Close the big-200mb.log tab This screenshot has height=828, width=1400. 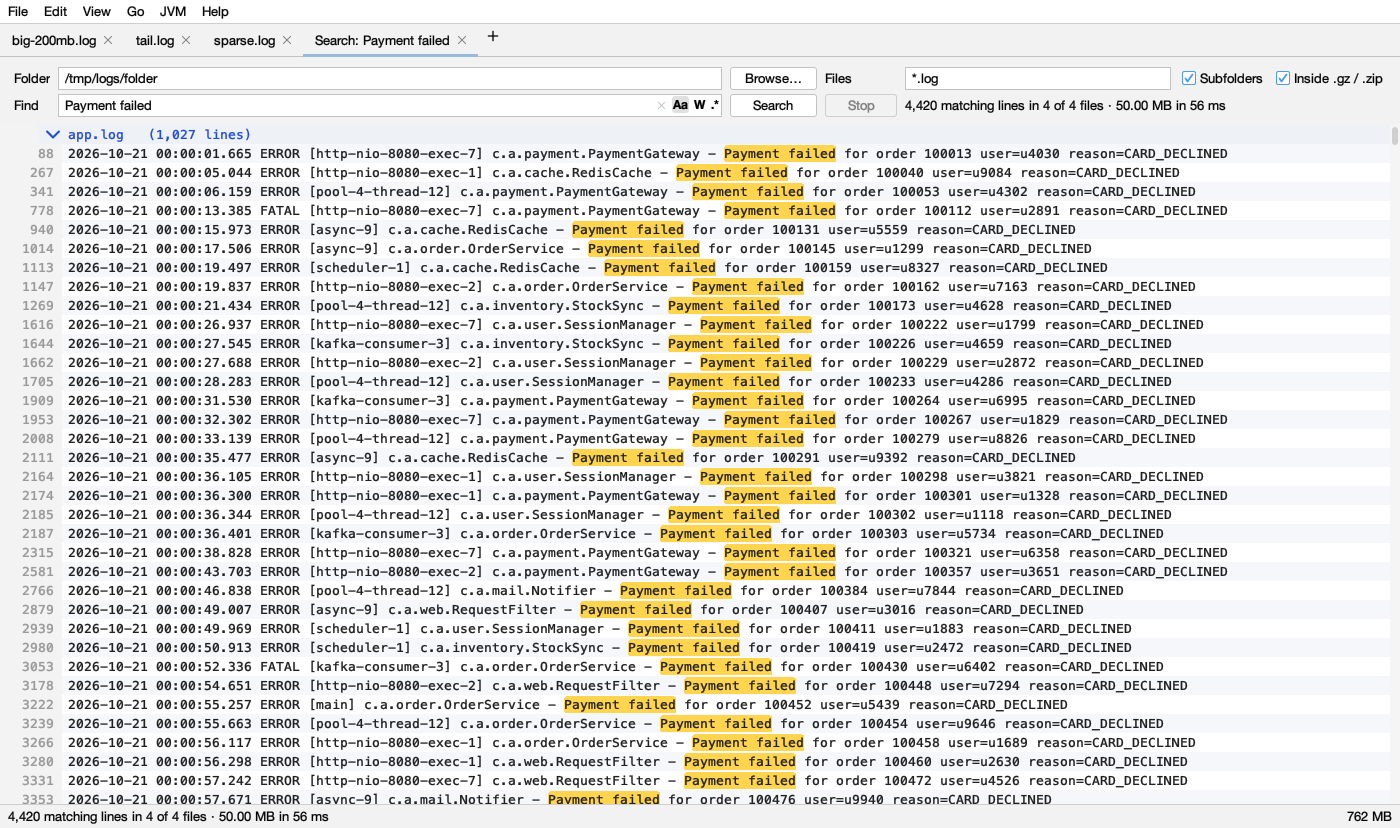[108, 40]
